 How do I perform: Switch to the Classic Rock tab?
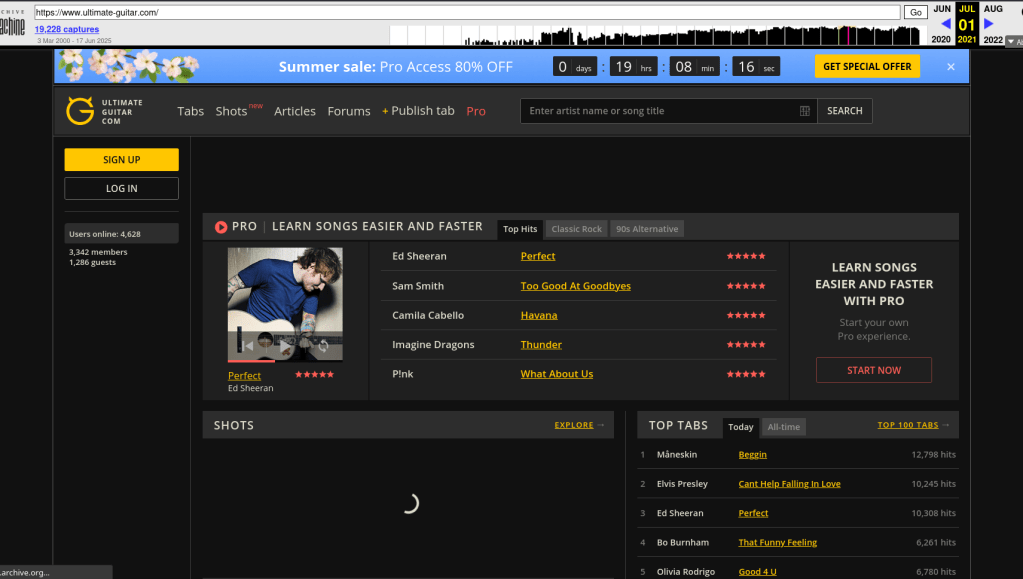coord(577,229)
